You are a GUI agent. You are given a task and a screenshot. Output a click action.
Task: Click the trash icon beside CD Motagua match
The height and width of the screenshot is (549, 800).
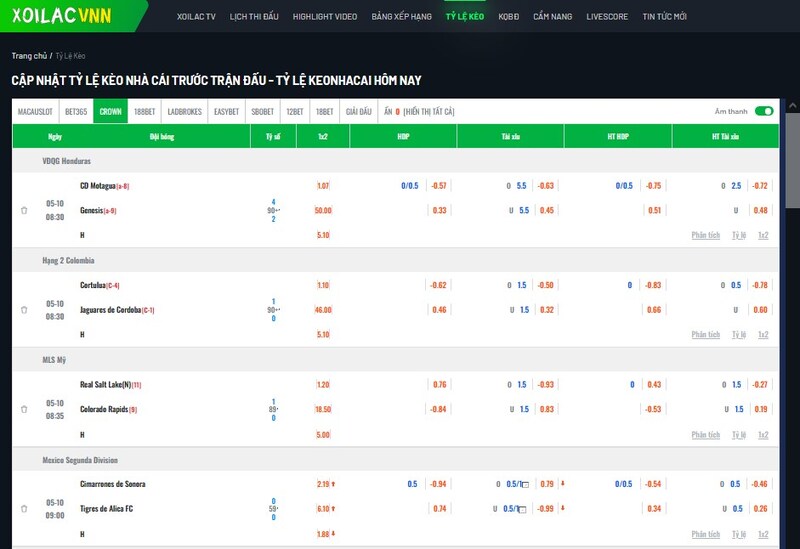point(24,210)
